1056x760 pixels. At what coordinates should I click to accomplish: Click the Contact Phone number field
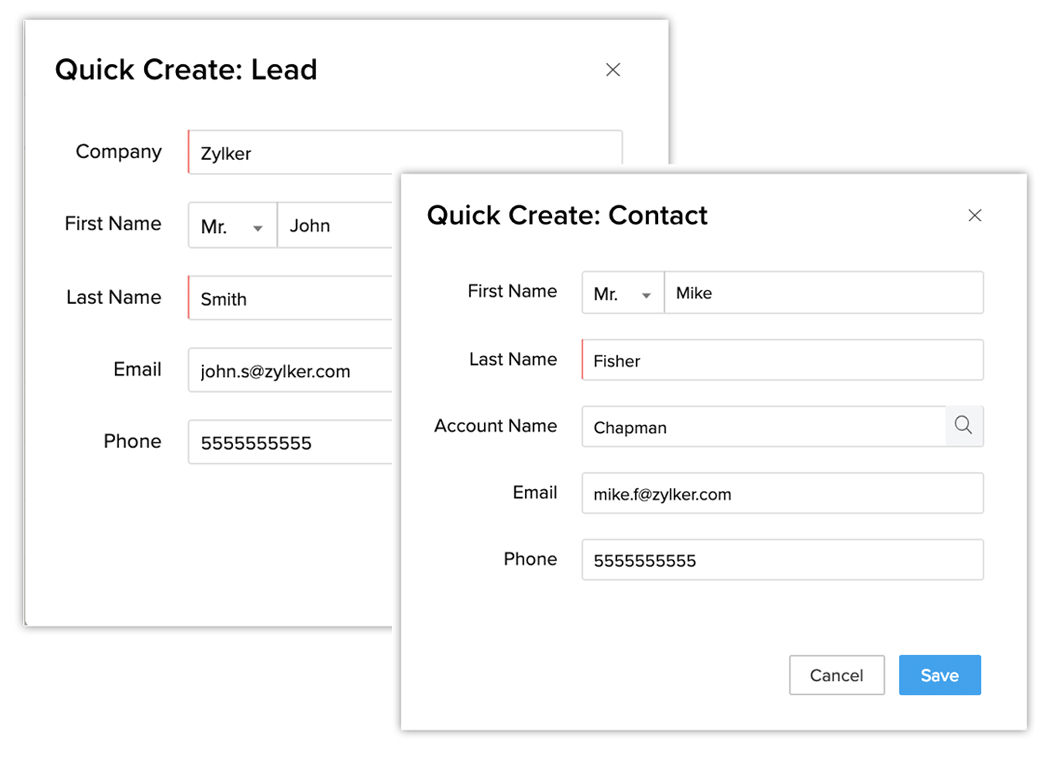(x=782, y=560)
